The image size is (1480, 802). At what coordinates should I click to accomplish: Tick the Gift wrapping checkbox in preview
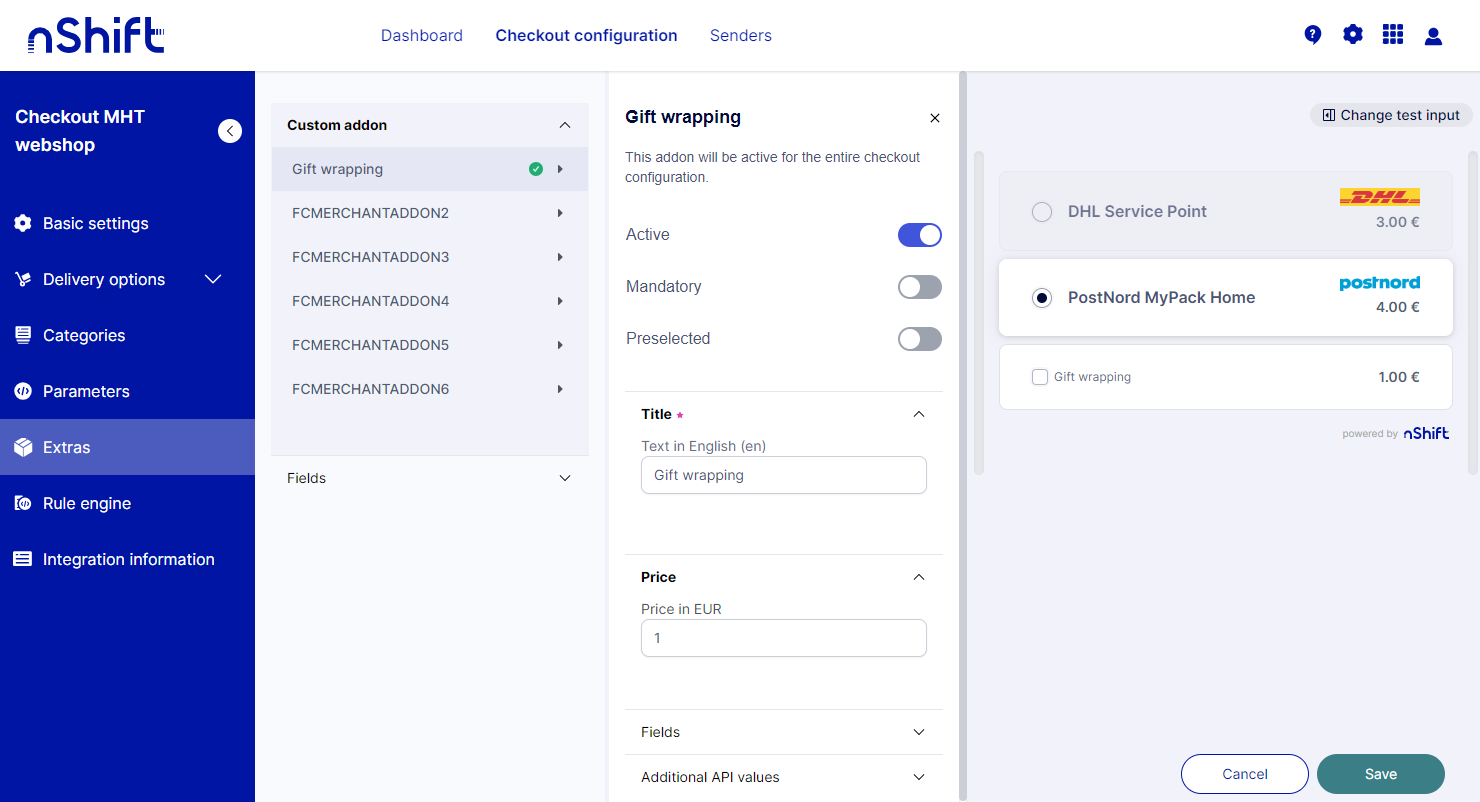click(1040, 377)
